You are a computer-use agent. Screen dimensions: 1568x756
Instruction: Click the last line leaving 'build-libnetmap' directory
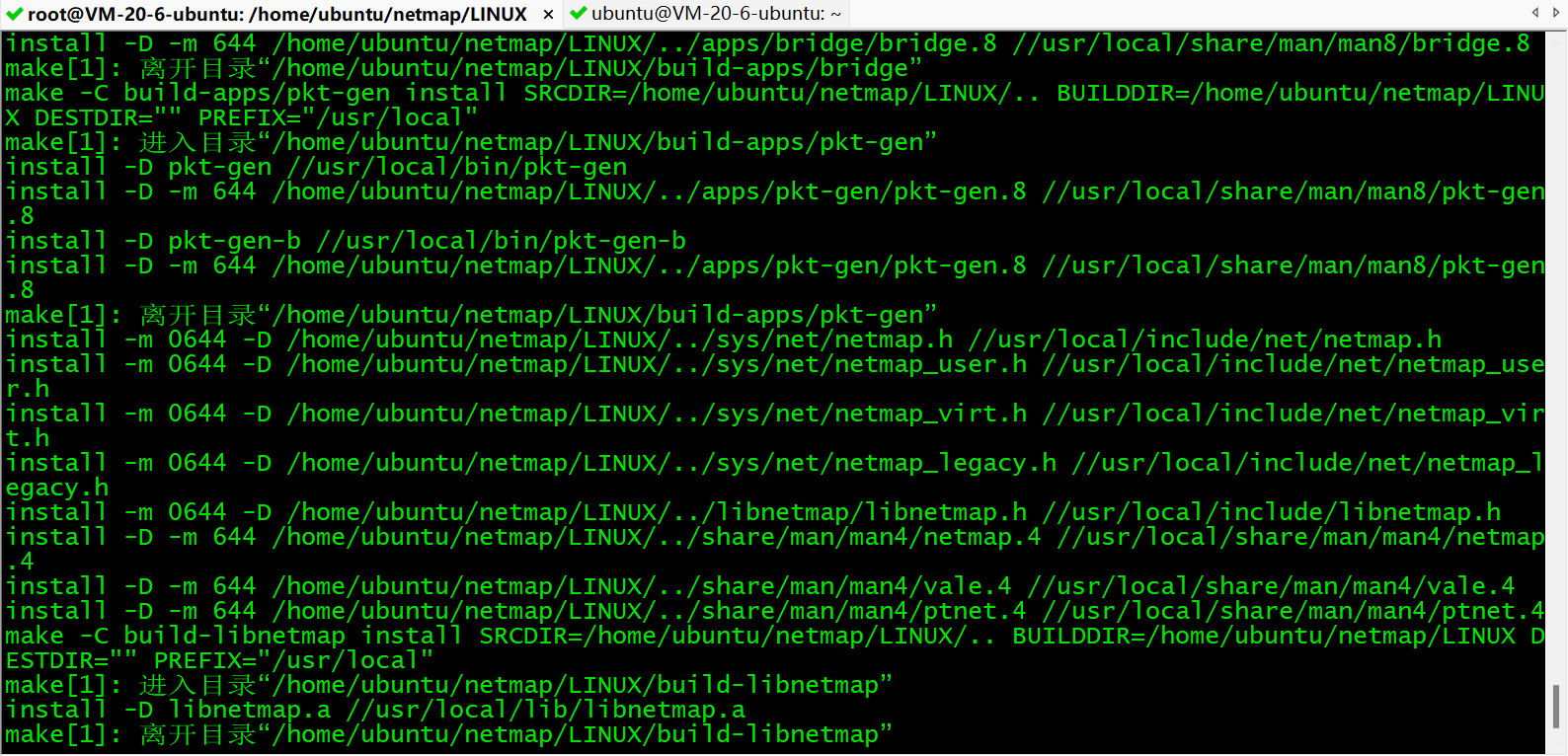449,734
